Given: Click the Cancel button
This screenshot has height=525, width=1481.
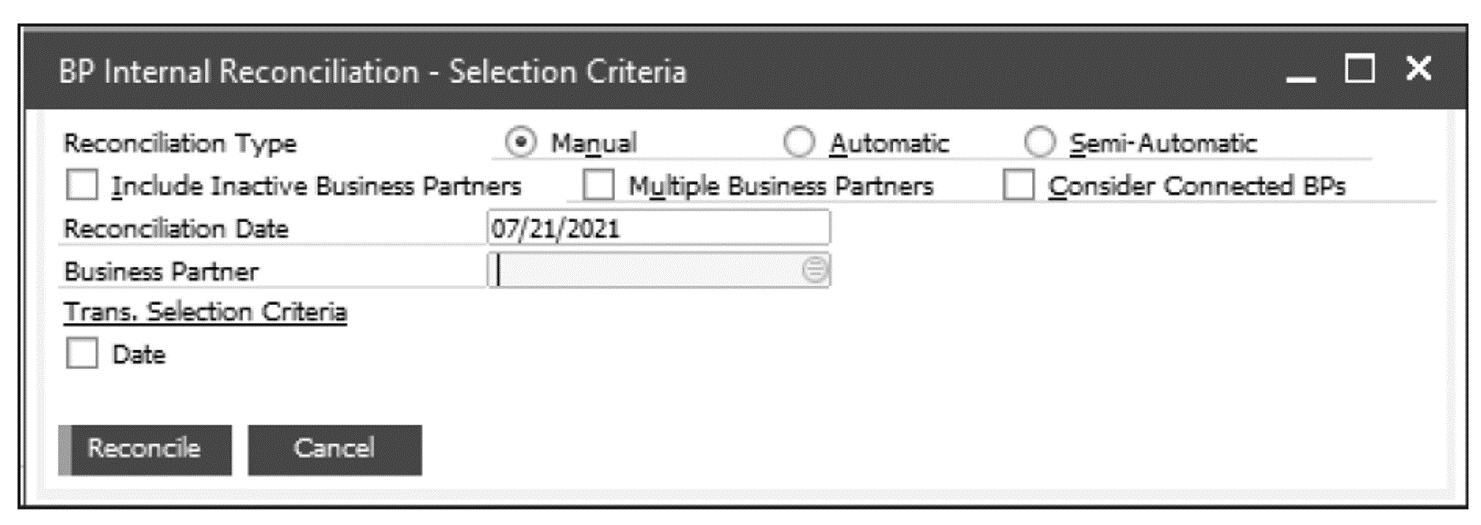Looking at the screenshot, I should point(334,449).
